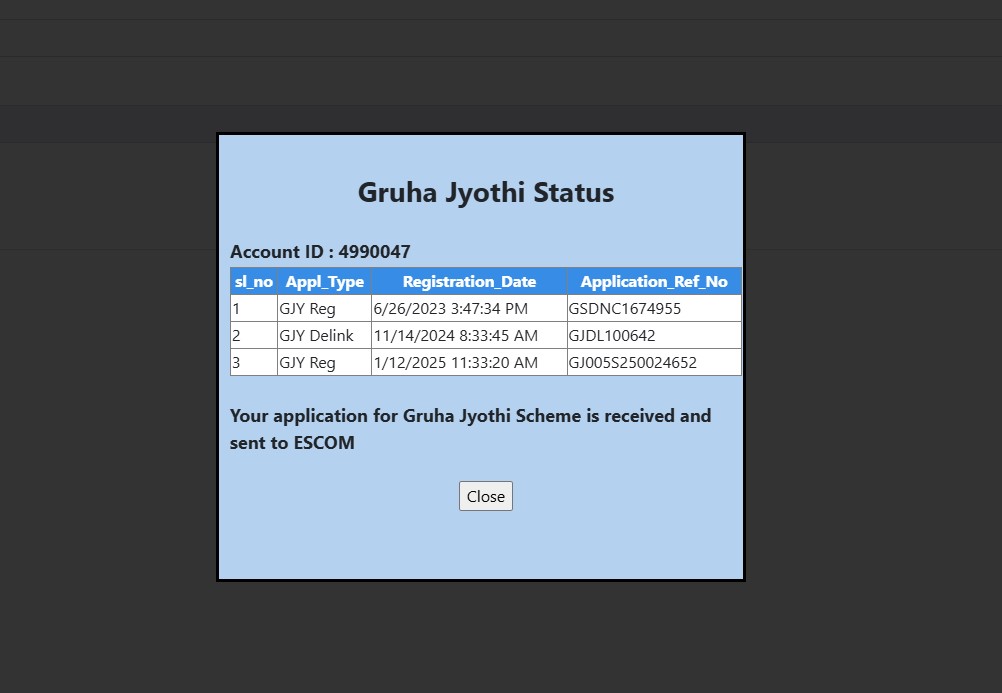1002x693 pixels.
Task: Select the sl_no column header
Action: point(254,281)
